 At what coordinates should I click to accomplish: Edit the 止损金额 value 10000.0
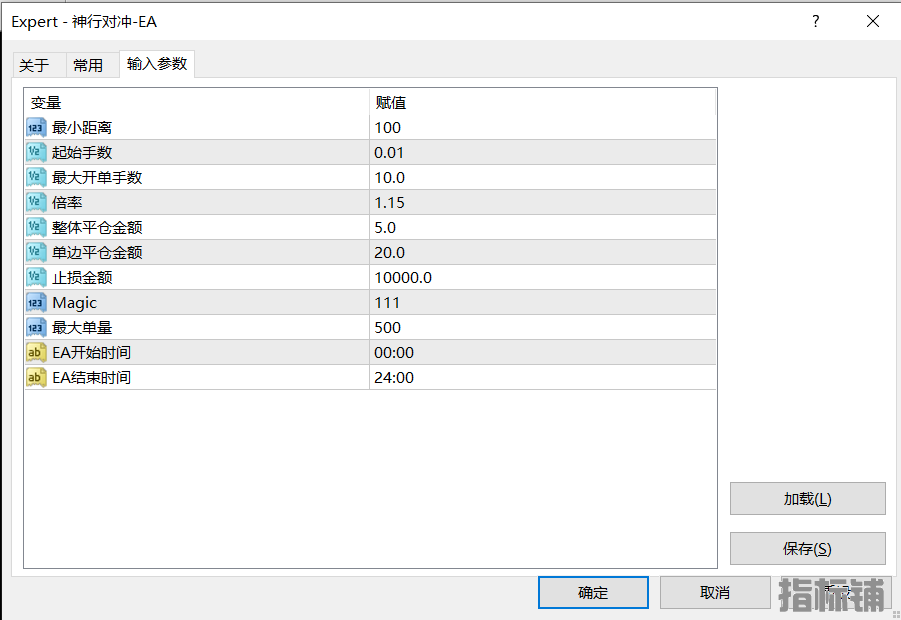tap(542, 278)
